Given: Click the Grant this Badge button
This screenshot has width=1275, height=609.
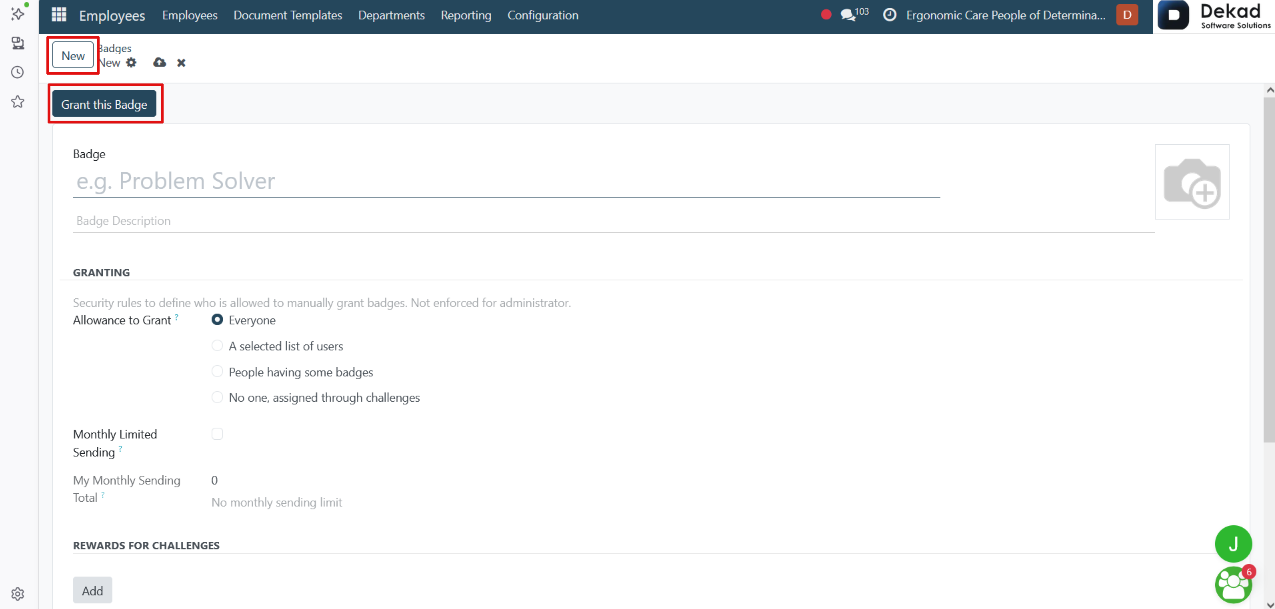Looking at the screenshot, I should click(x=104, y=104).
